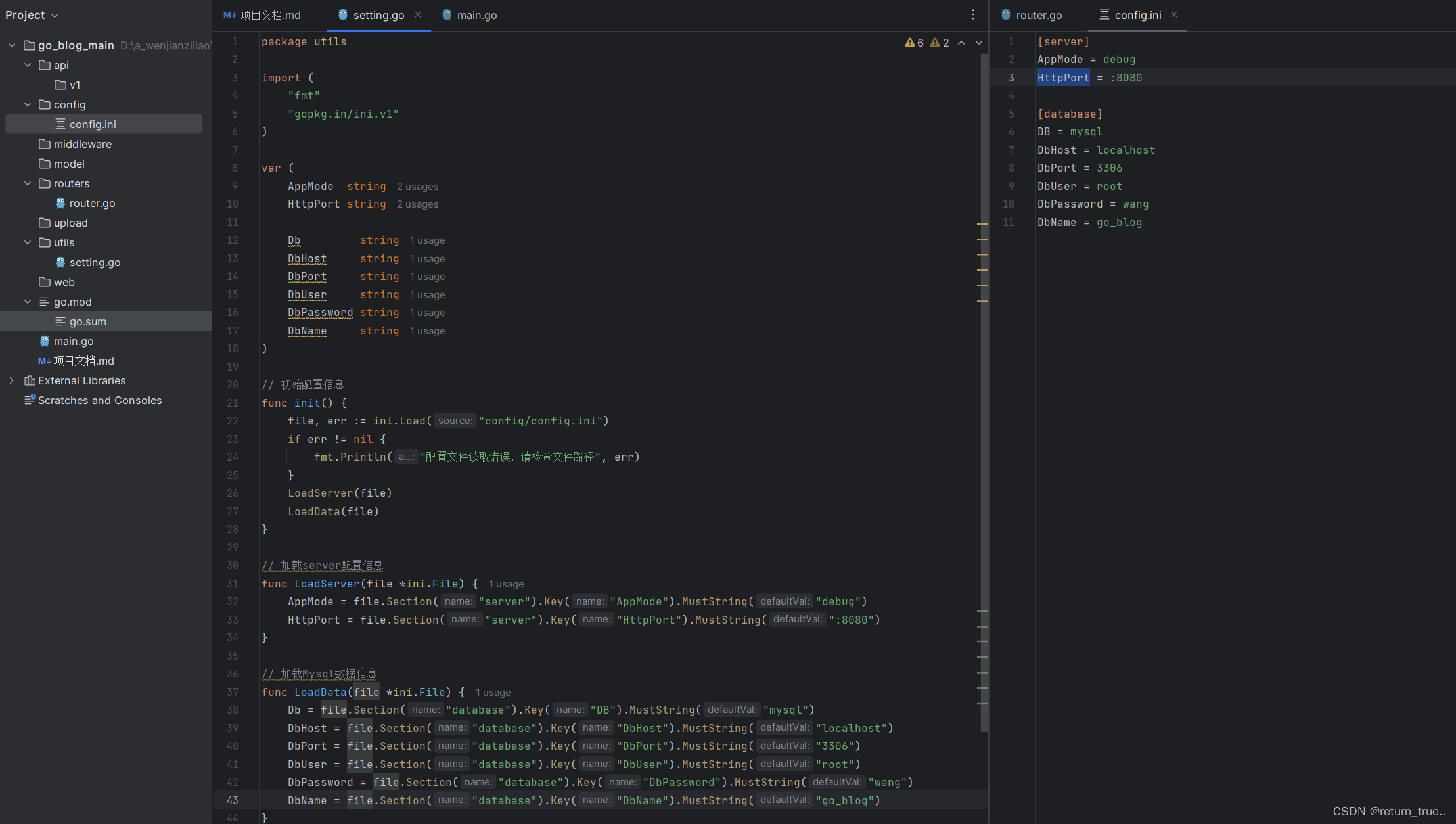Click line number 43 in the gutter
The height and width of the screenshot is (824, 1456).
[233, 800]
